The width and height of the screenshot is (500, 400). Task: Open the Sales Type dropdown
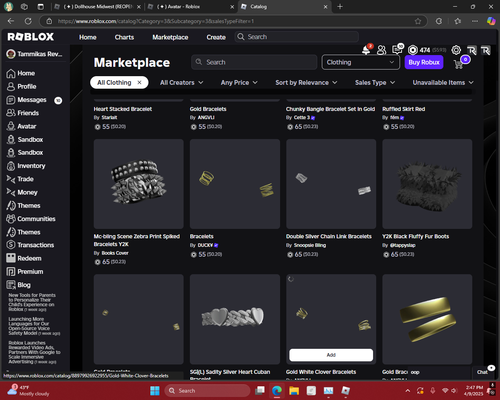[x=375, y=83]
